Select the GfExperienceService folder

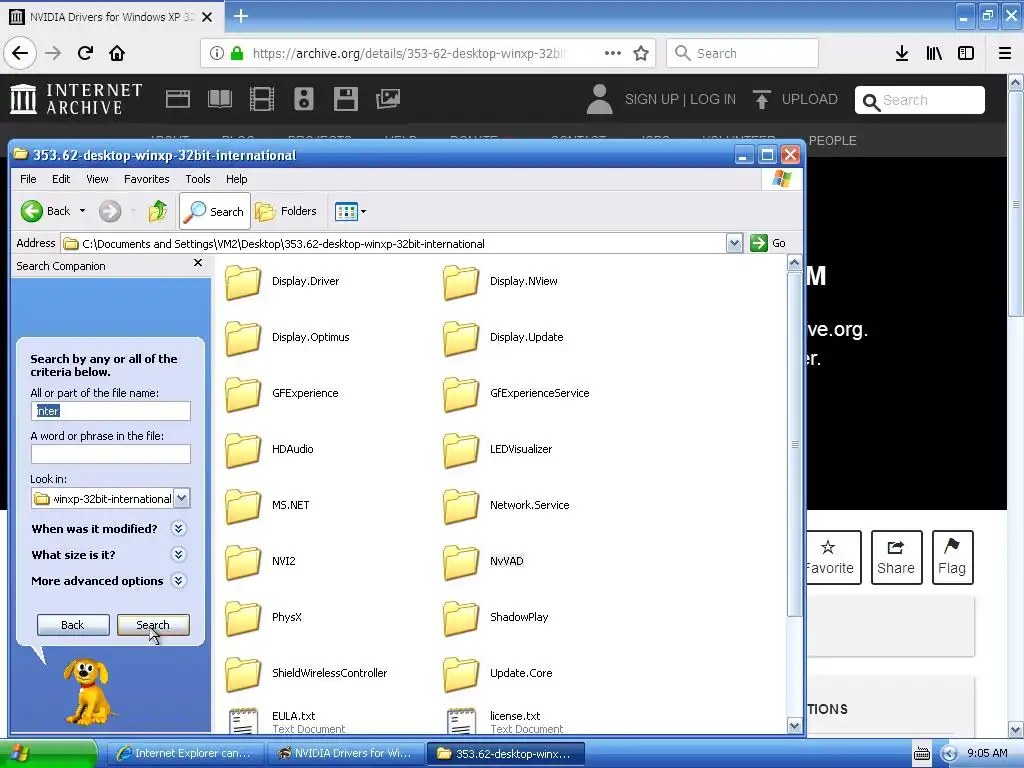516,393
